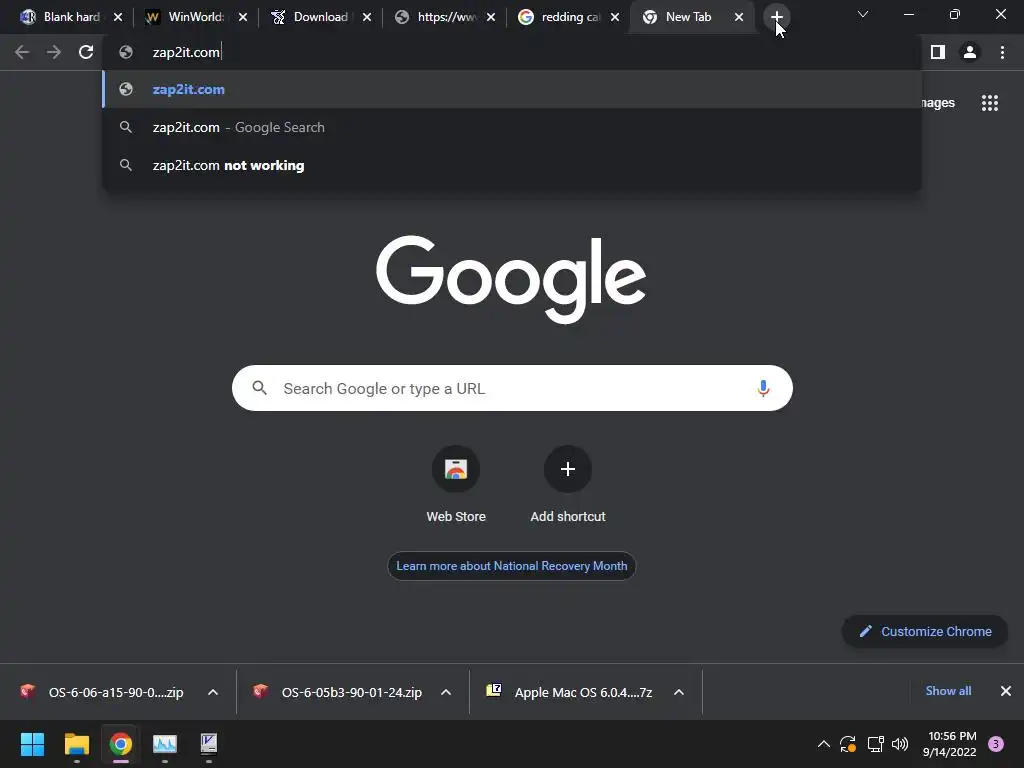Open the tab search chevron
The height and width of the screenshot is (768, 1024).
tap(863, 14)
